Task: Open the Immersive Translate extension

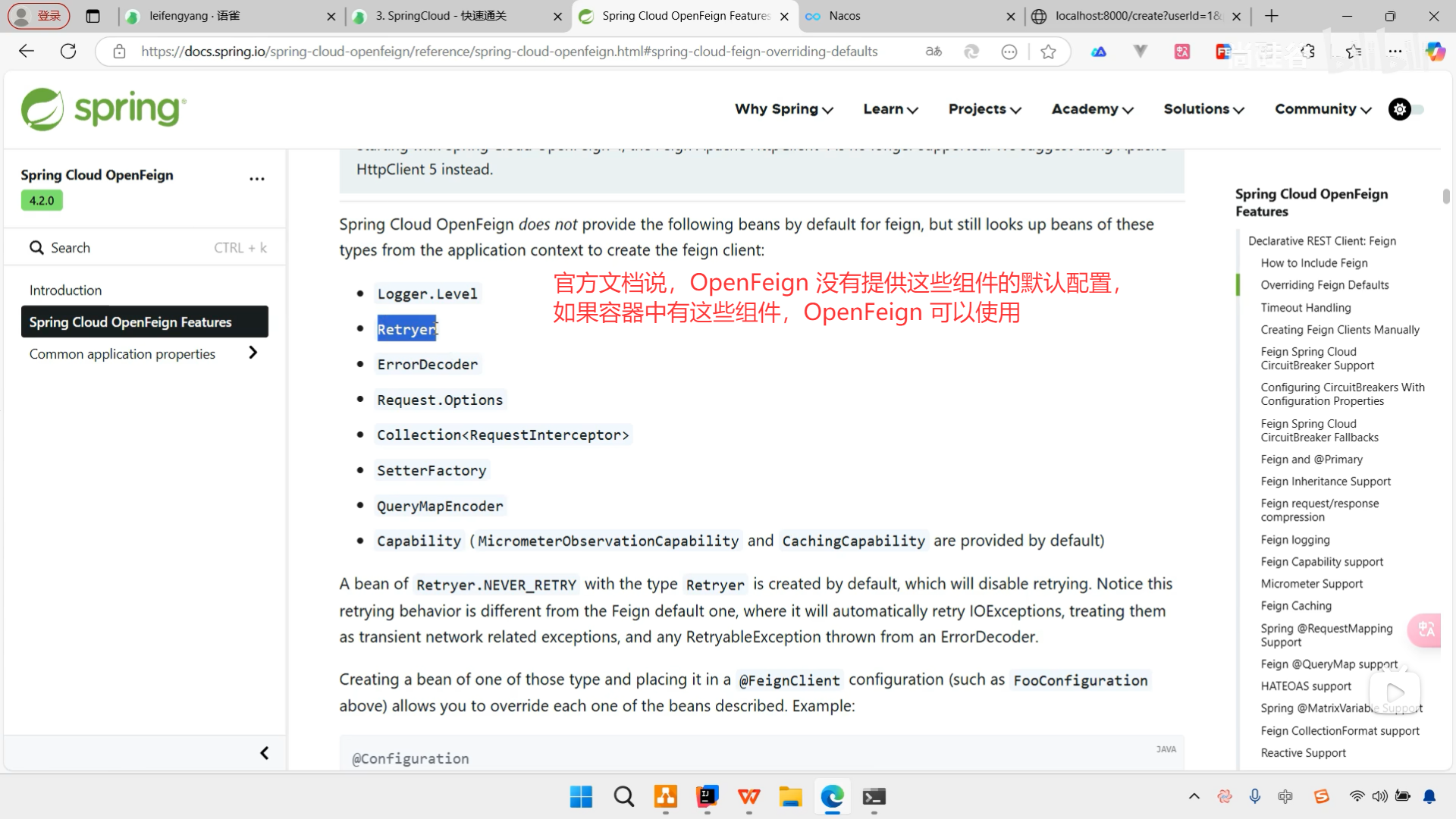Action: (1182, 52)
